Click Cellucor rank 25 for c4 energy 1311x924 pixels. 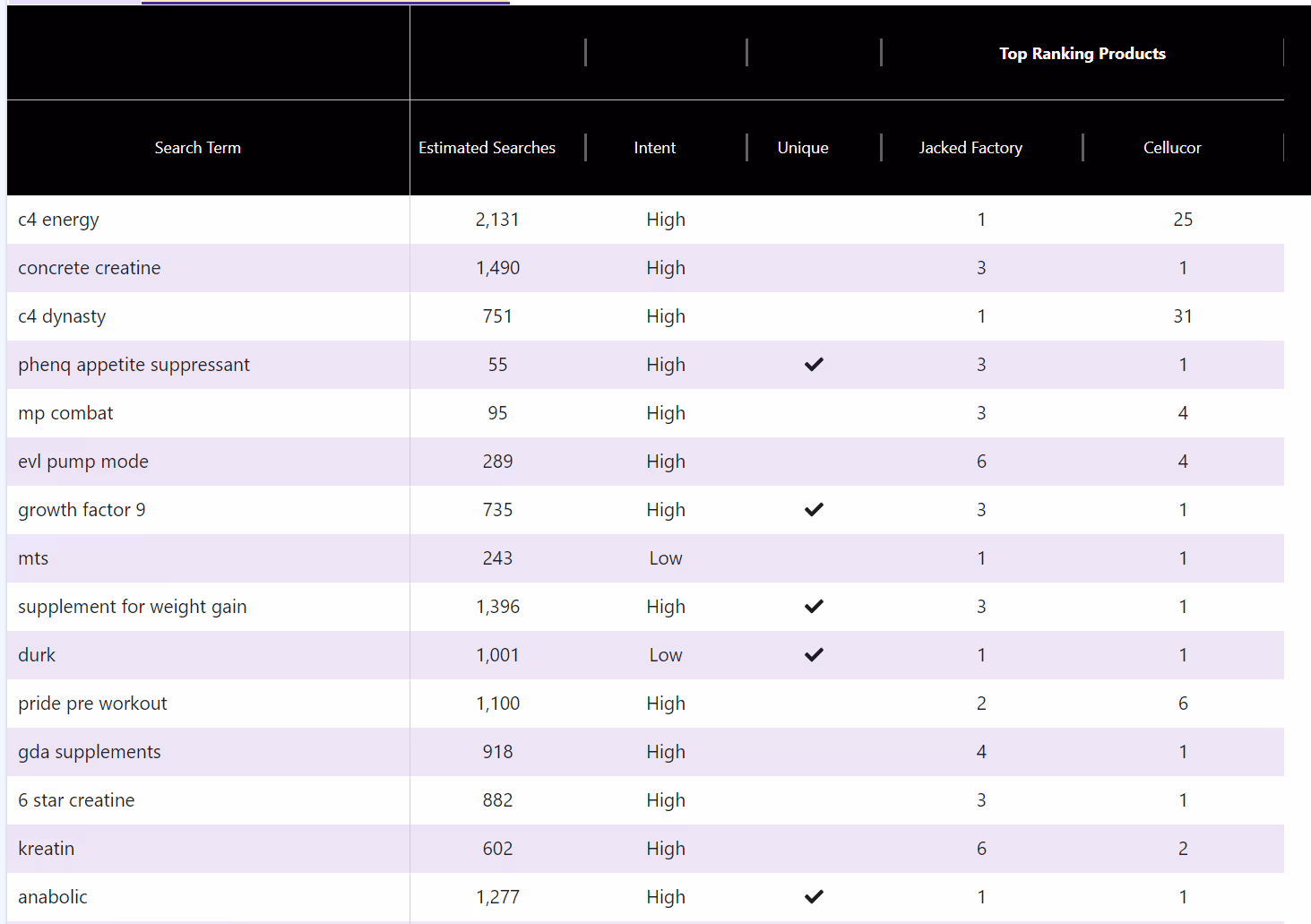1183,220
